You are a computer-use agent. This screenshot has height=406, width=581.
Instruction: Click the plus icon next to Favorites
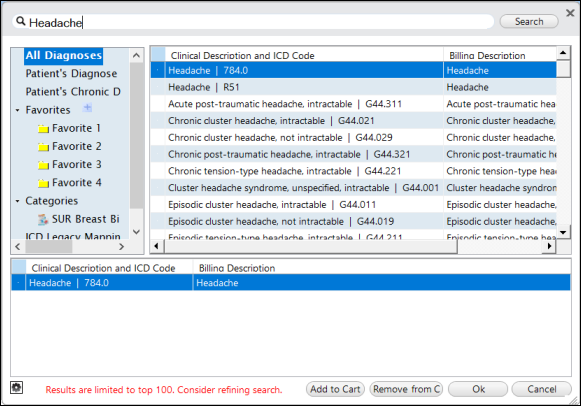tap(87, 108)
